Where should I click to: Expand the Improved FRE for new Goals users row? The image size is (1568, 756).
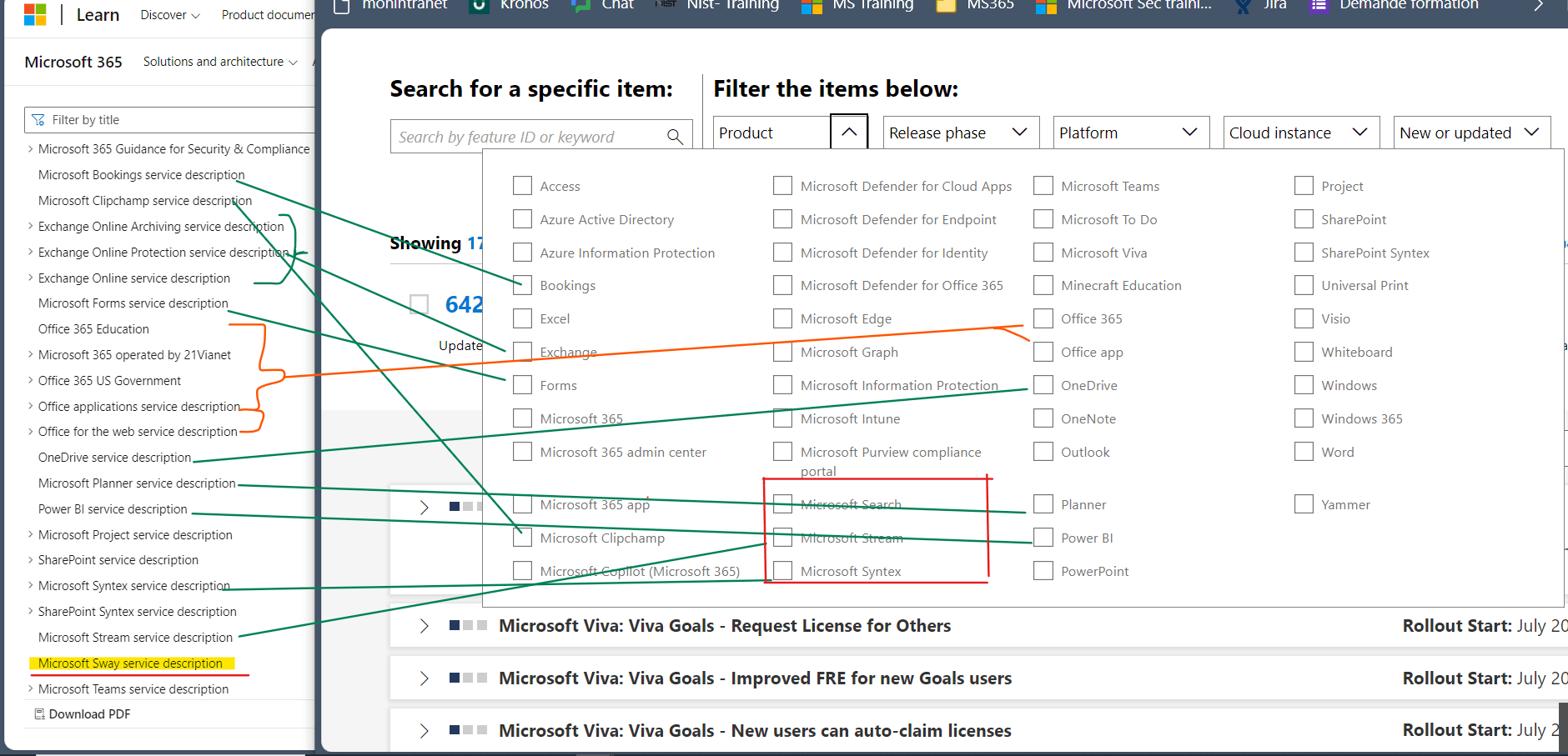tap(424, 678)
